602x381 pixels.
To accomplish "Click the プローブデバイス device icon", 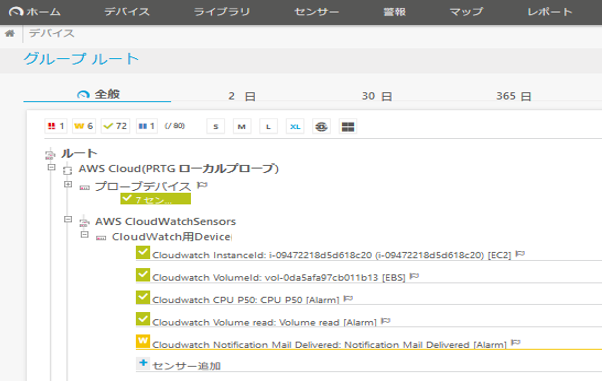I will 84,187.
